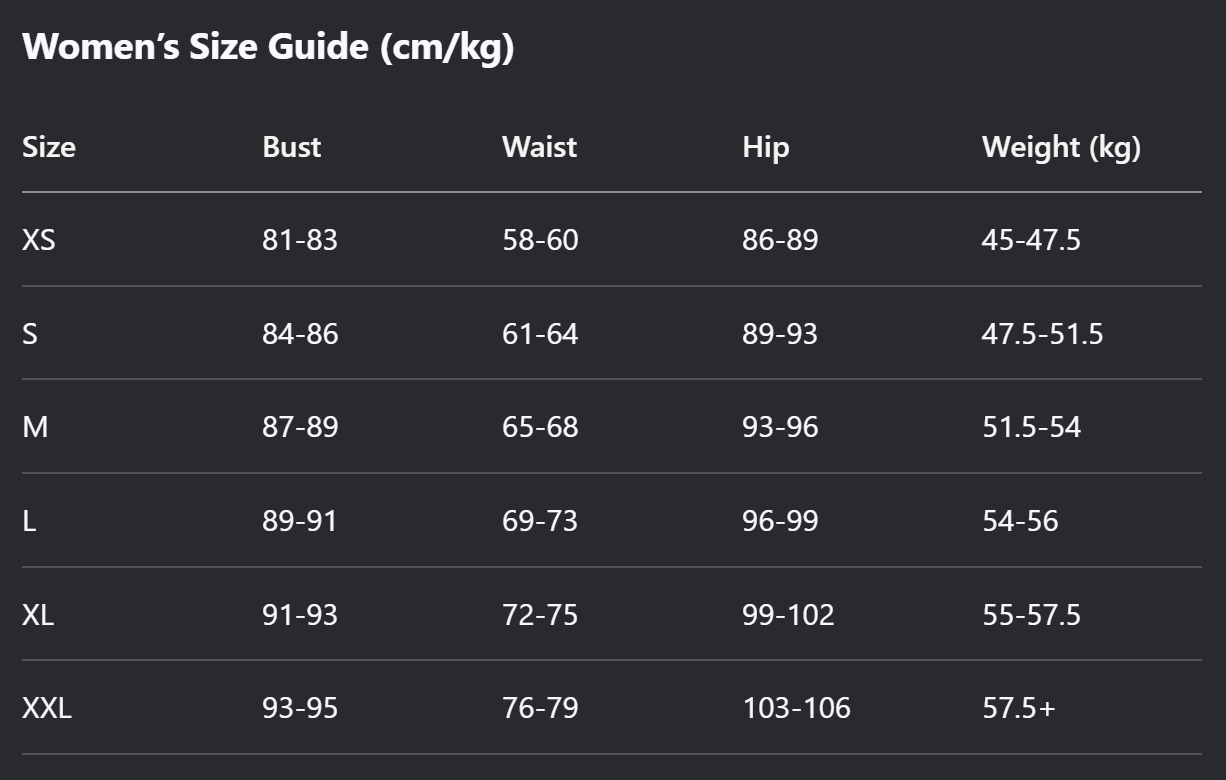Image resolution: width=1226 pixels, height=780 pixels.
Task: Click bust value 81-83
Action: pos(300,240)
